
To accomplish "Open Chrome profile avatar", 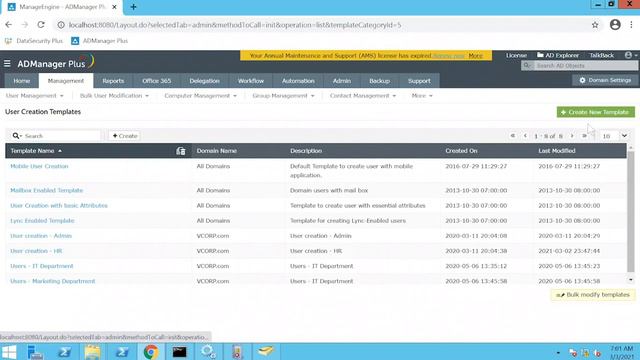I will pyautogui.click(x=615, y=25).
